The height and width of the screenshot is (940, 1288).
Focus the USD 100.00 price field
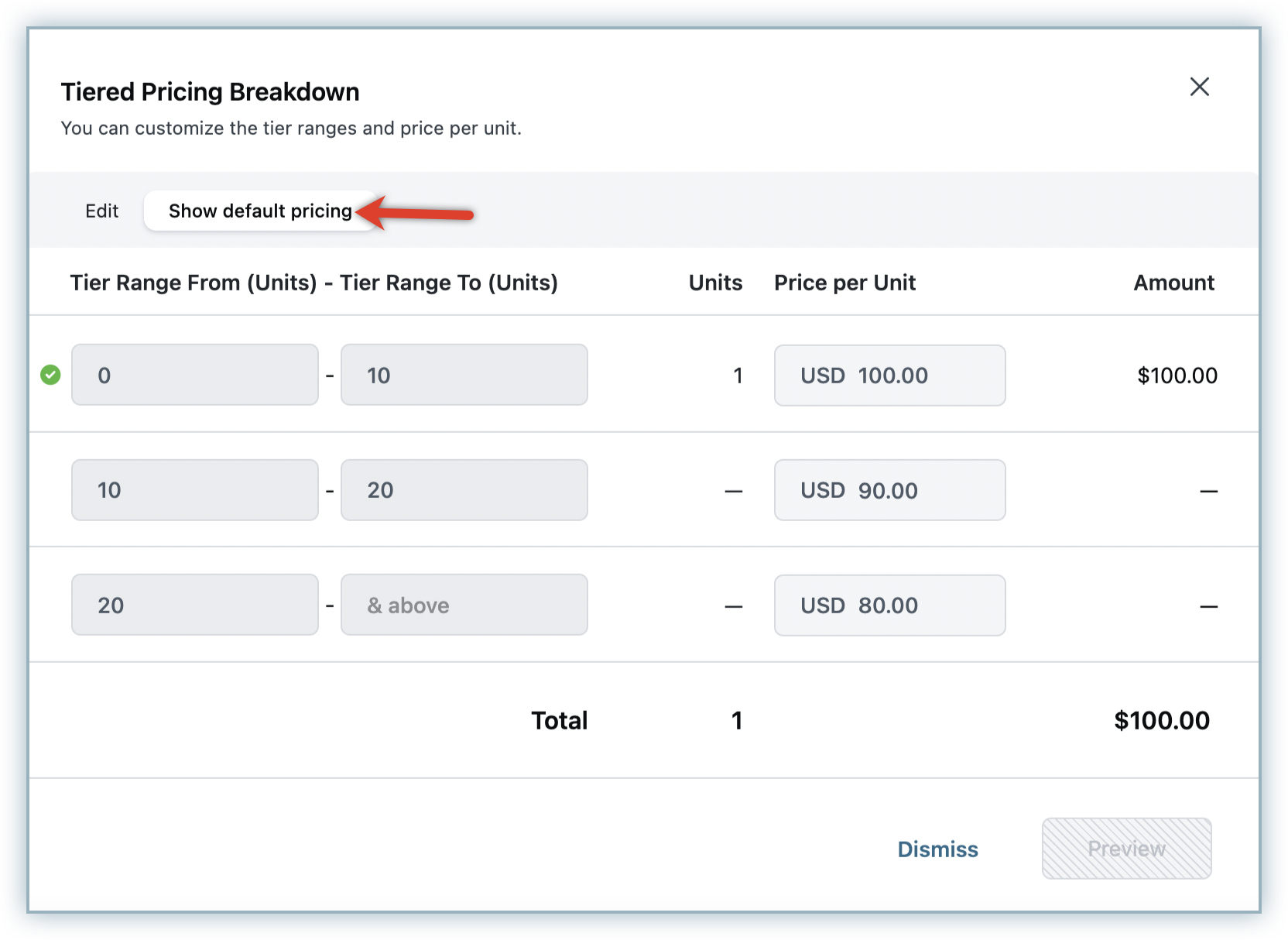click(x=889, y=376)
